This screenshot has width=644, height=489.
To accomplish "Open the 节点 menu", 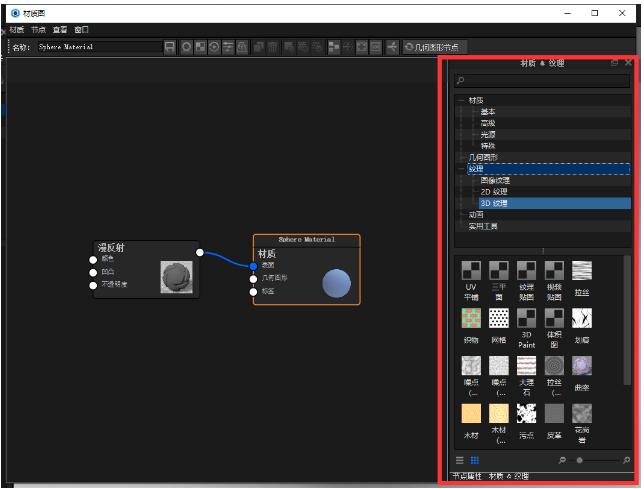I will [x=38, y=30].
